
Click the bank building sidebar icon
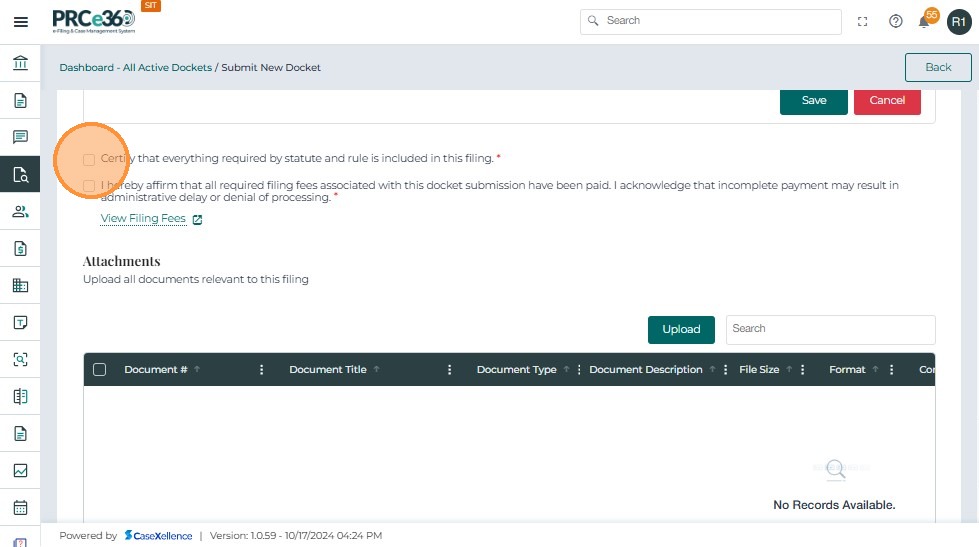click(x=20, y=64)
